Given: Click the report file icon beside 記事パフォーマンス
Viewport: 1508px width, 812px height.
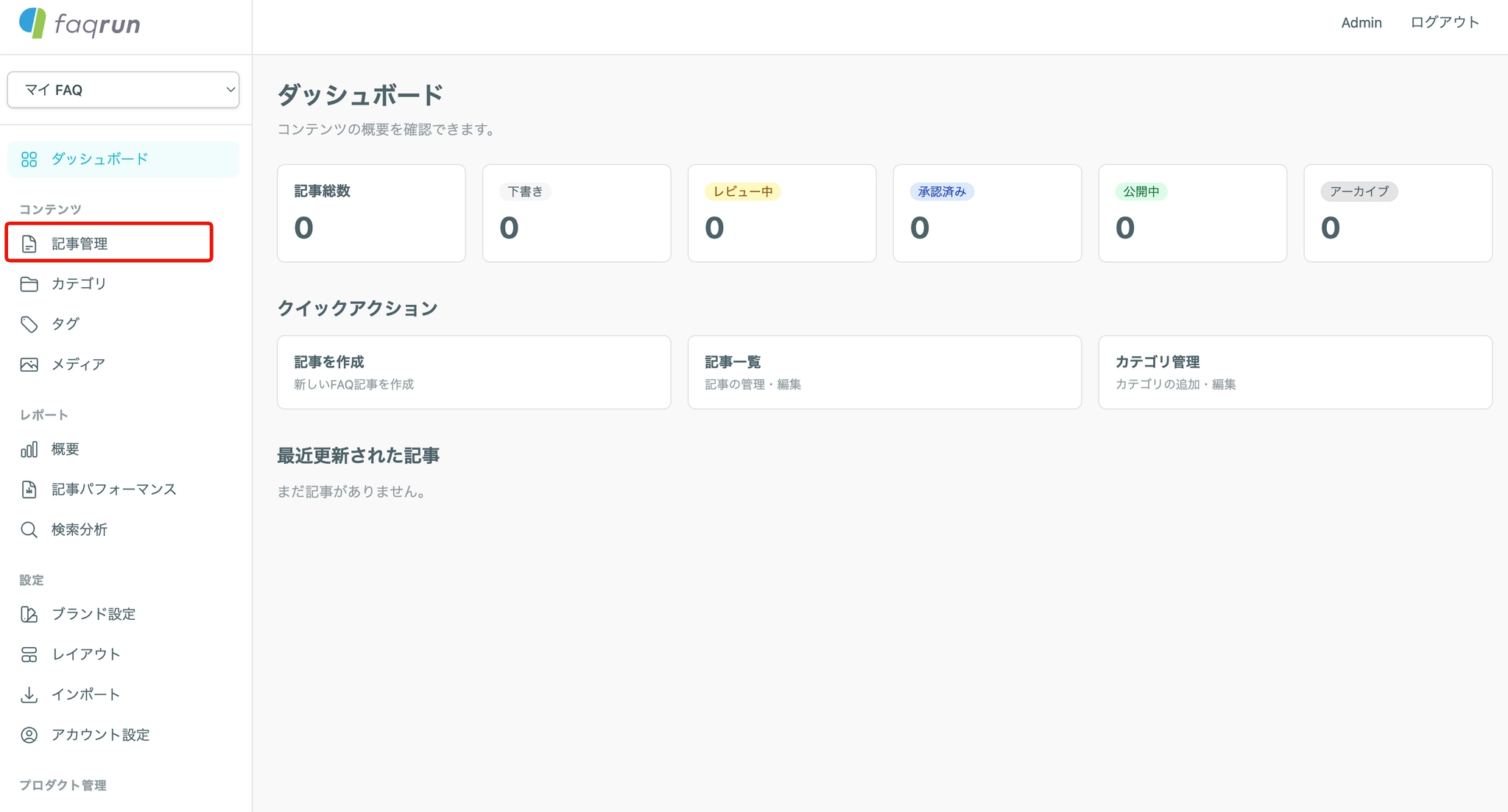Looking at the screenshot, I should [x=29, y=490].
